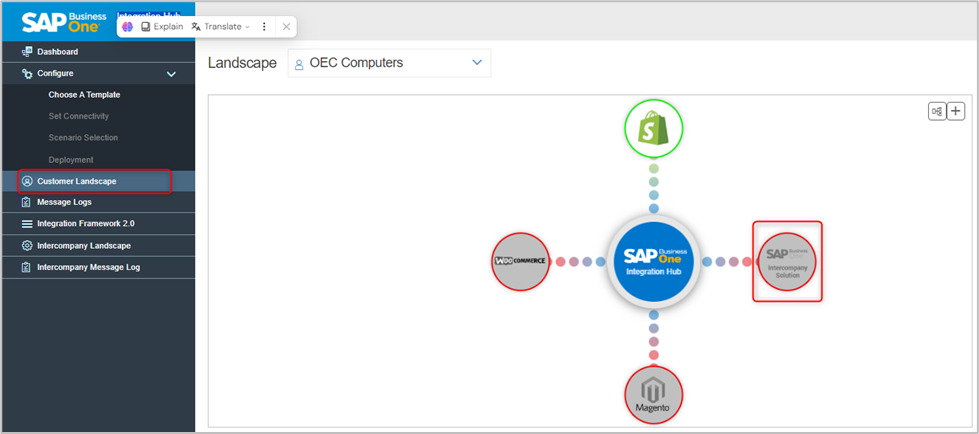This screenshot has height=434, width=979.
Task: Open the Magento node
Action: pyautogui.click(x=653, y=393)
